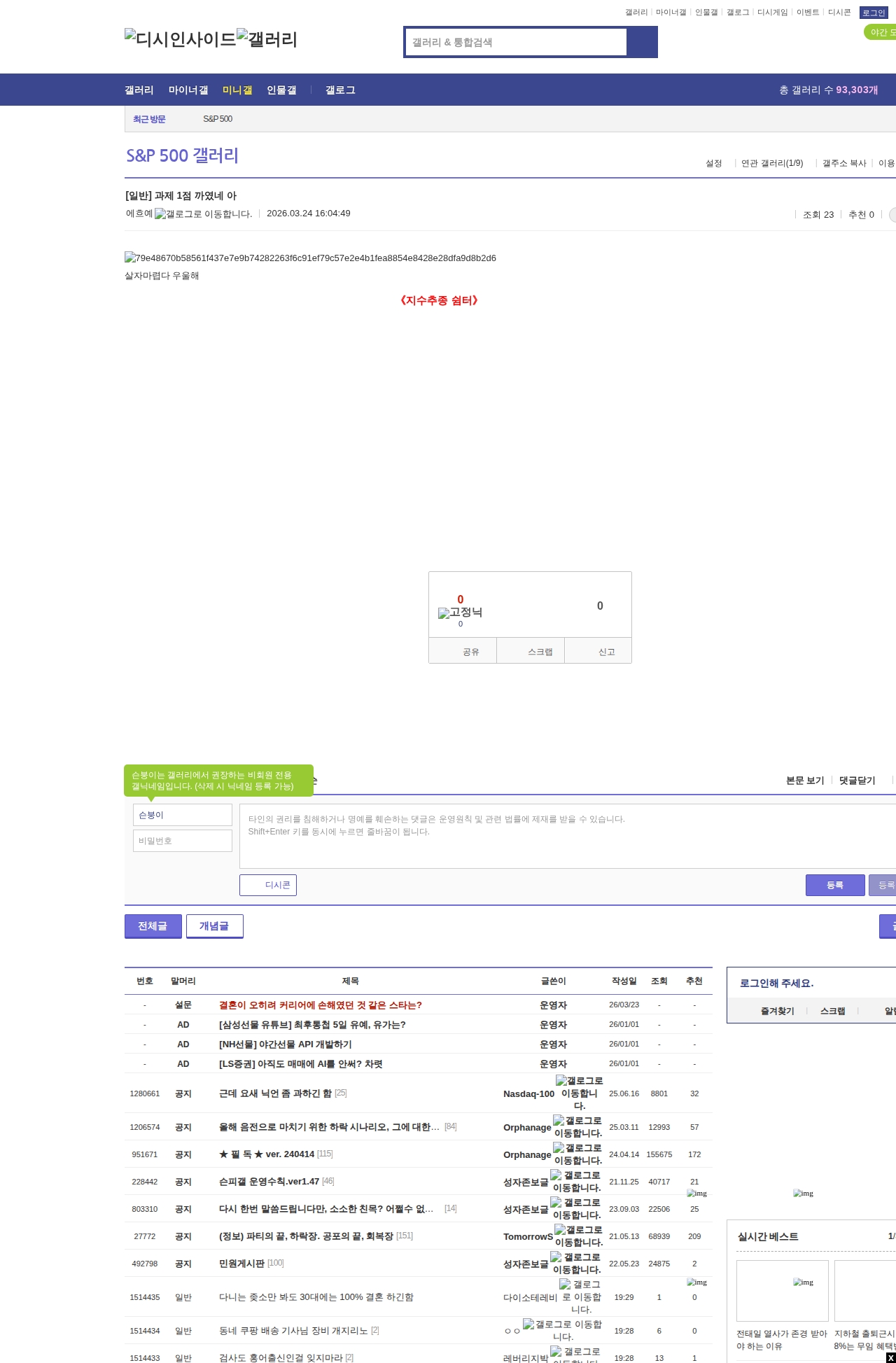Image resolution: width=896 pixels, height=1363 pixels.
Task: Open the gallog icon next to author 에흐예
Action: pyautogui.click(x=203, y=214)
